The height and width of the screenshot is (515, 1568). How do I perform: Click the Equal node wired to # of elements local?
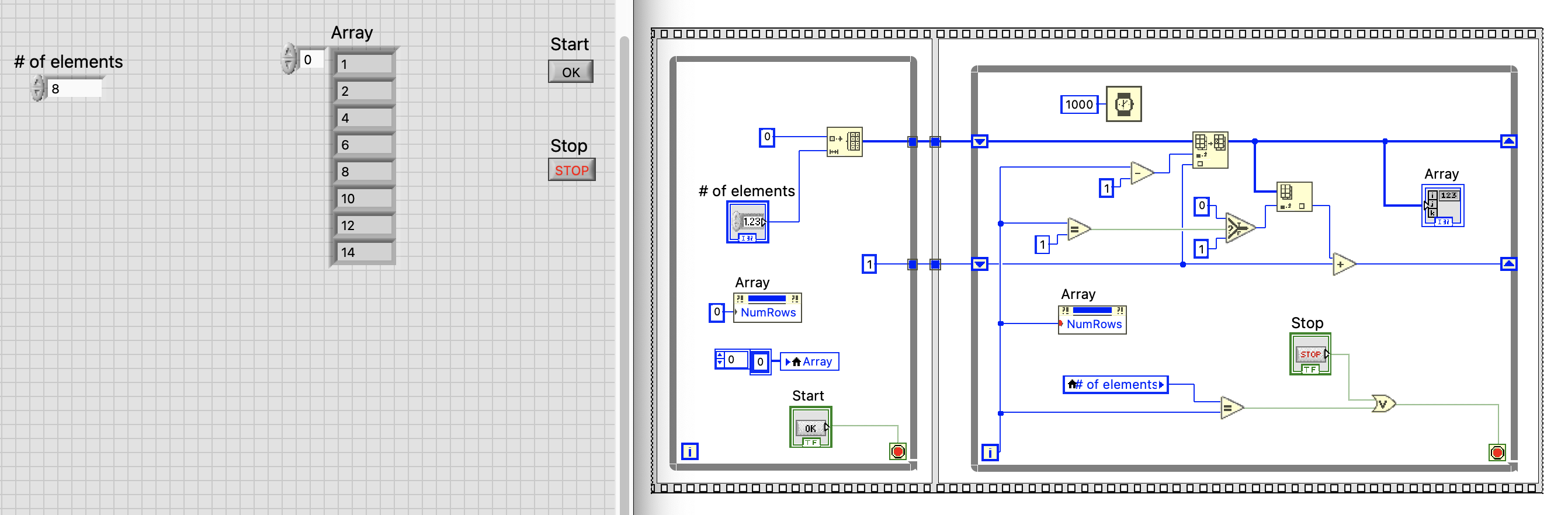click(1232, 408)
